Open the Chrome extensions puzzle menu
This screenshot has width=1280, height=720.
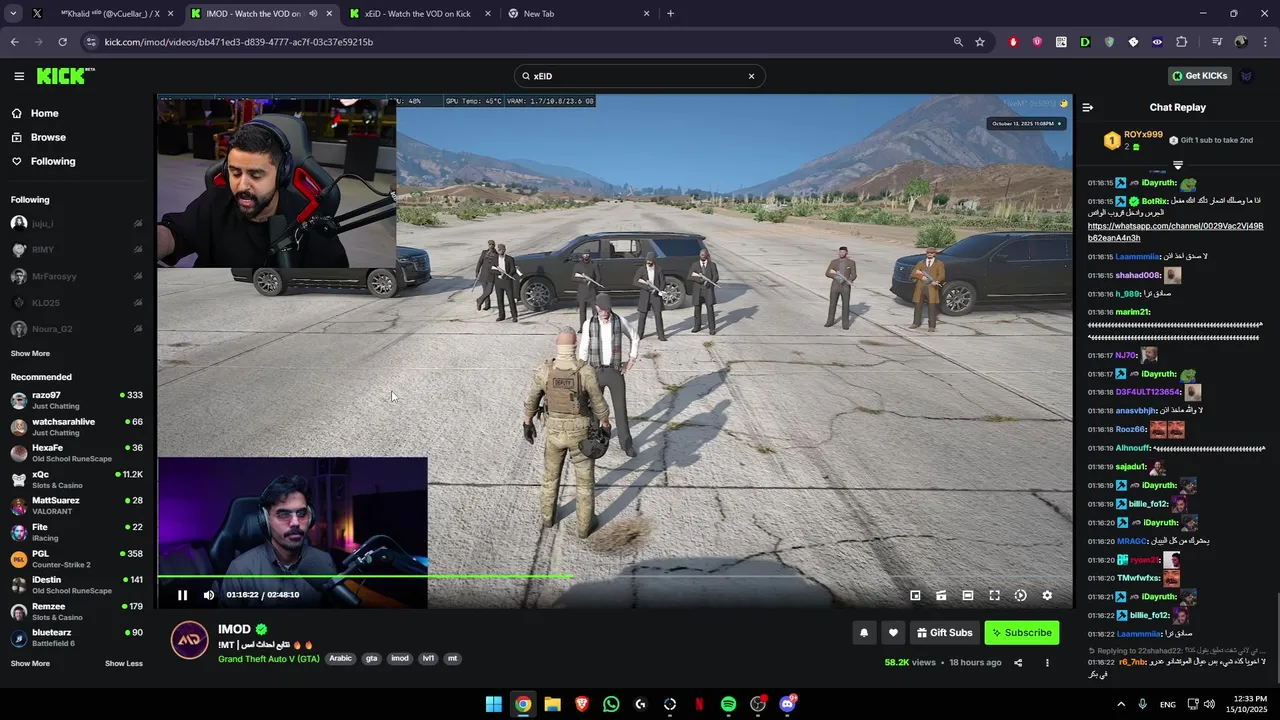1181,42
